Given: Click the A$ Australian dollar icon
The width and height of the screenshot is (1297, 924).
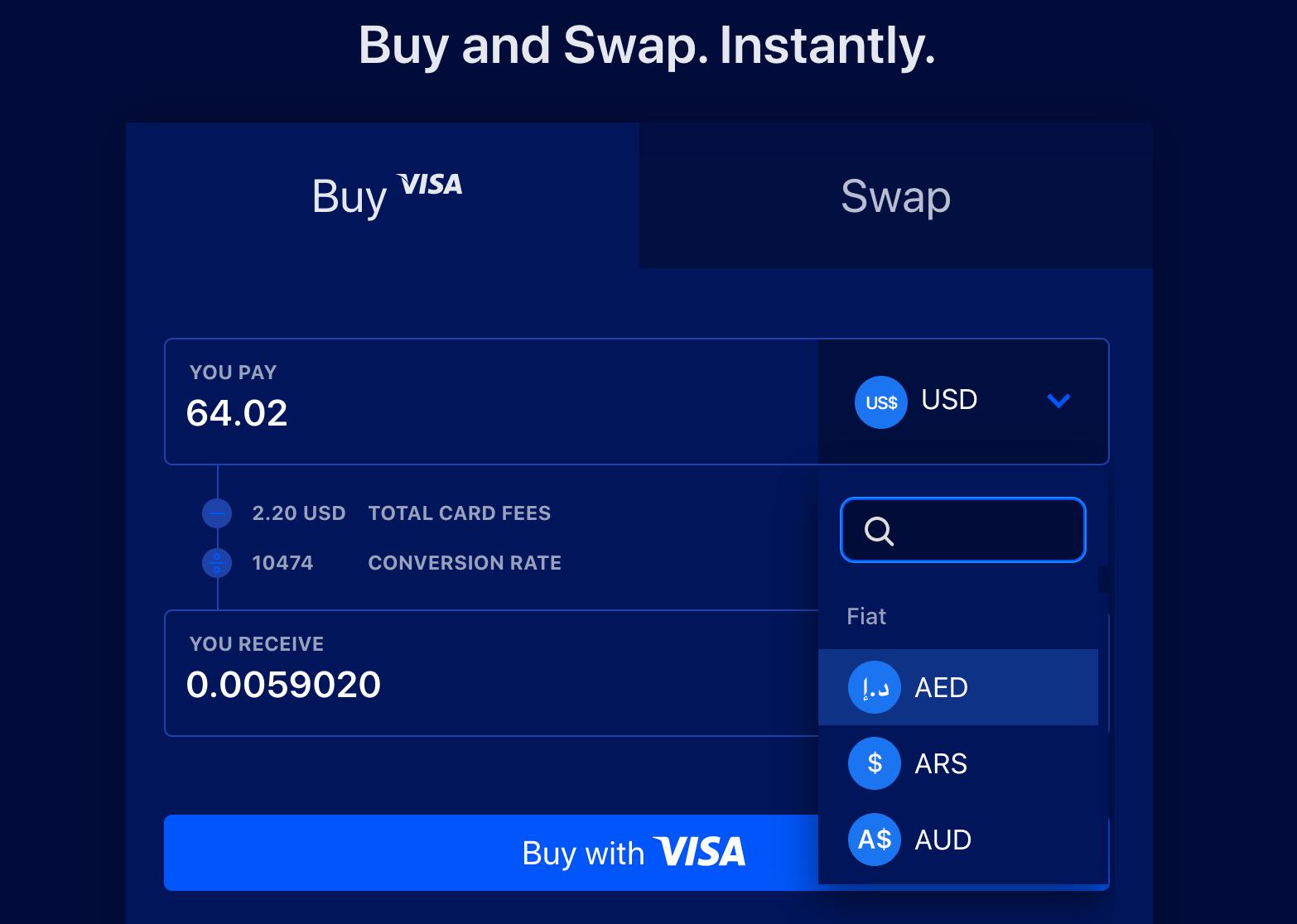Looking at the screenshot, I should (874, 840).
